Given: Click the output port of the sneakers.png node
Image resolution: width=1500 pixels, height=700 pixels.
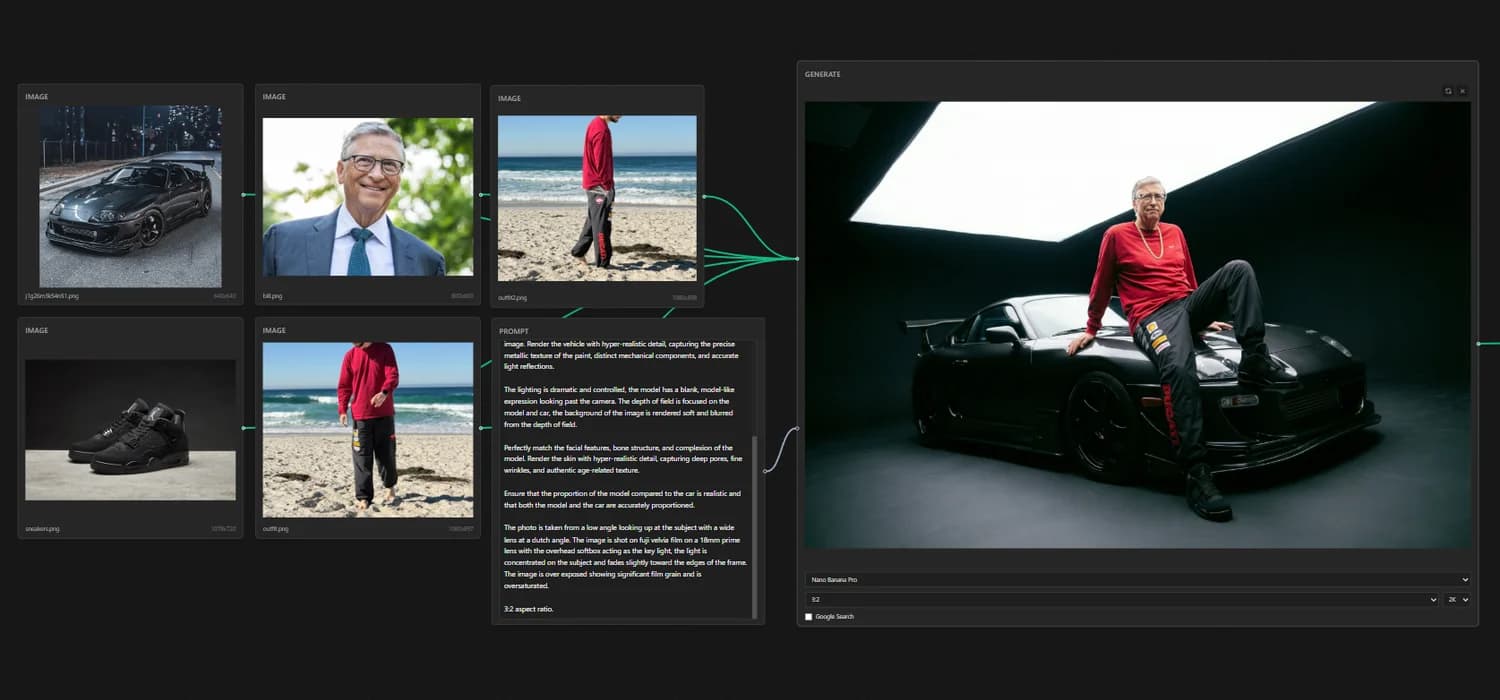Looking at the screenshot, I should point(244,428).
